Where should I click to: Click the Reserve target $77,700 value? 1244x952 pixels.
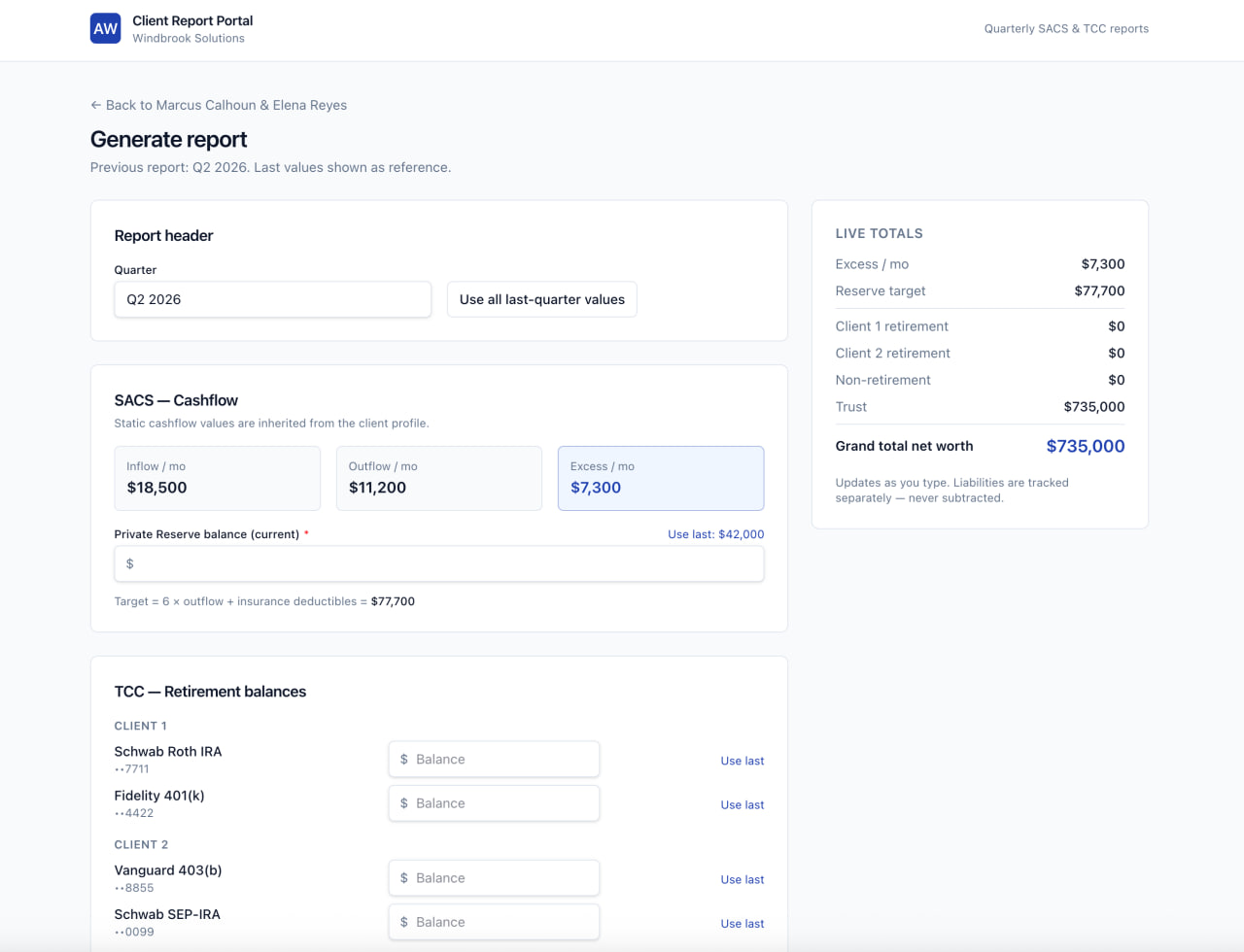pos(1099,290)
